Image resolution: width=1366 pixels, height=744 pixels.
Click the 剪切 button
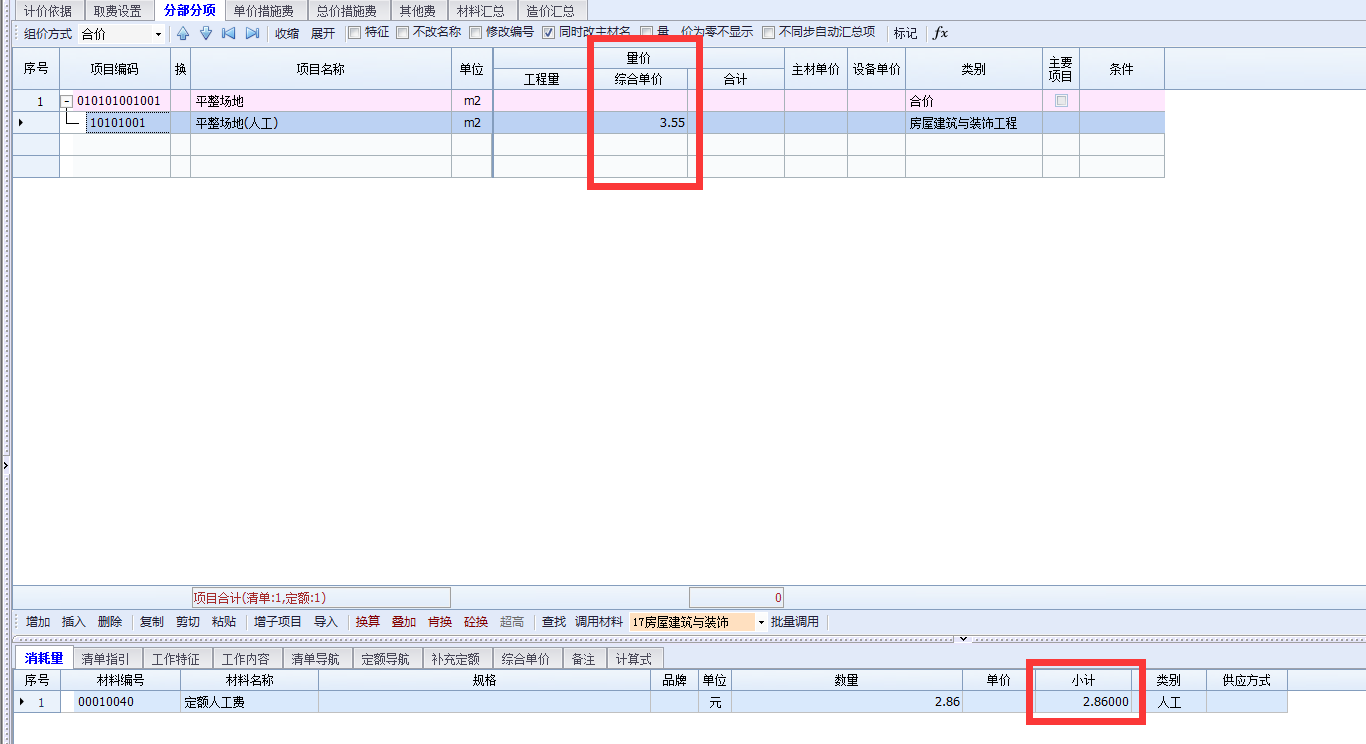188,622
